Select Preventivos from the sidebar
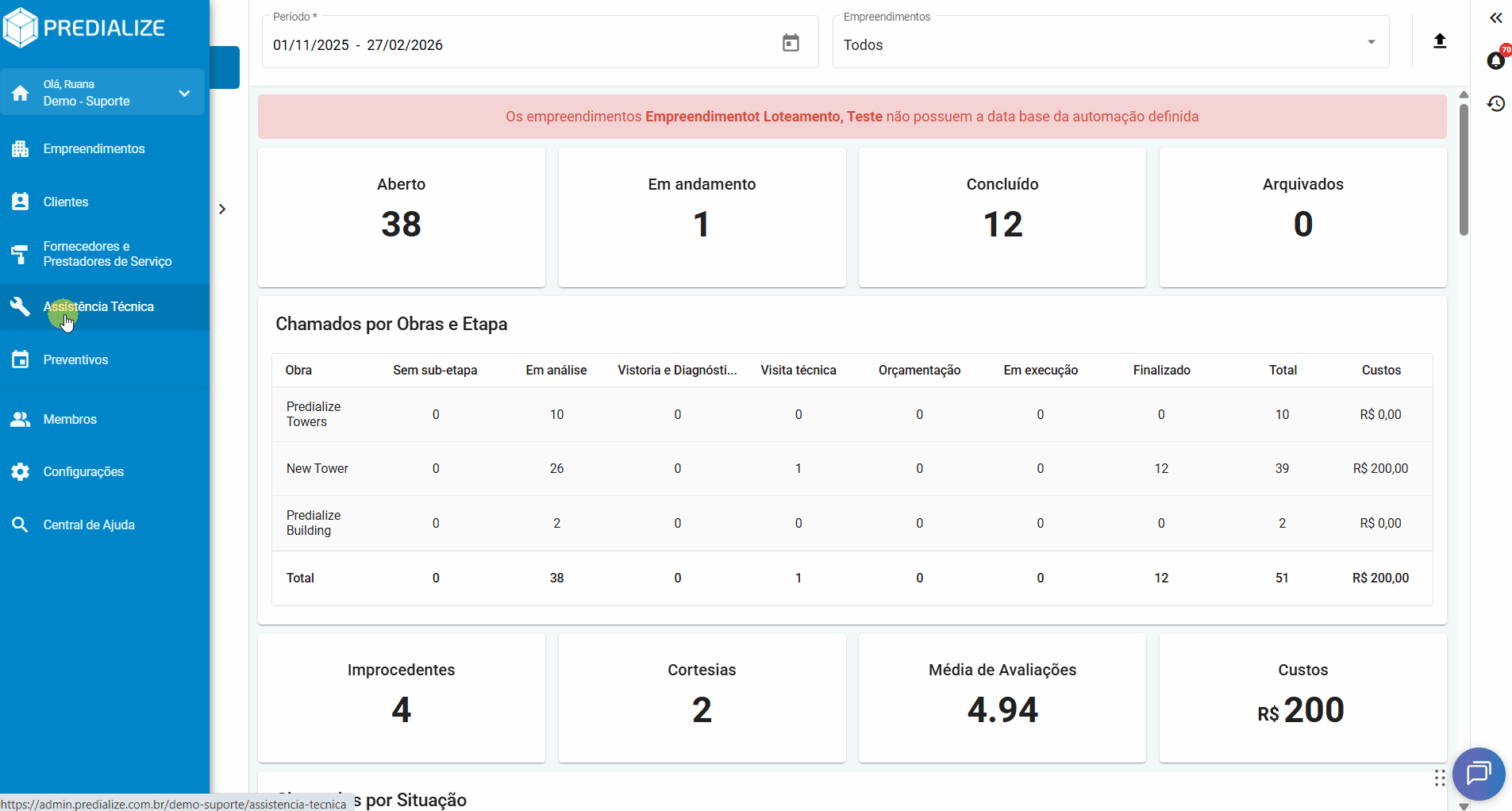This screenshot has width=1512, height=811. click(75, 360)
